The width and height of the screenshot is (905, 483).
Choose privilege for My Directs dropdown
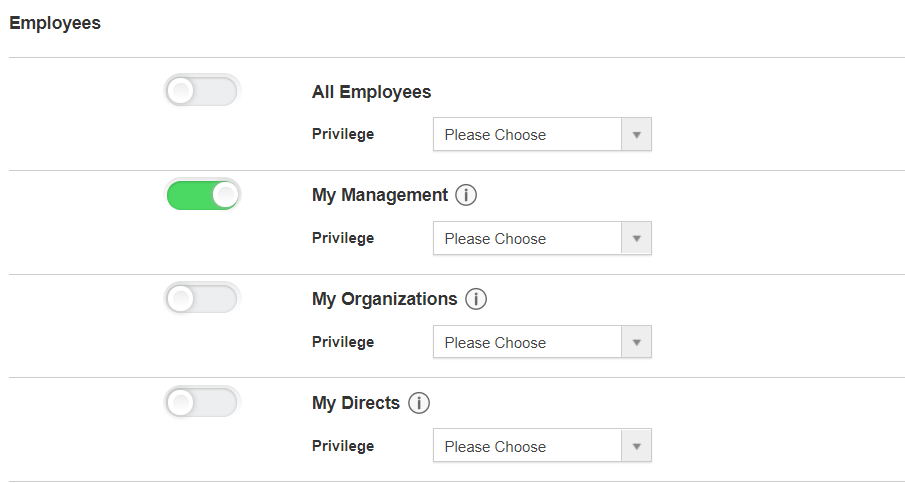coord(542,446)
